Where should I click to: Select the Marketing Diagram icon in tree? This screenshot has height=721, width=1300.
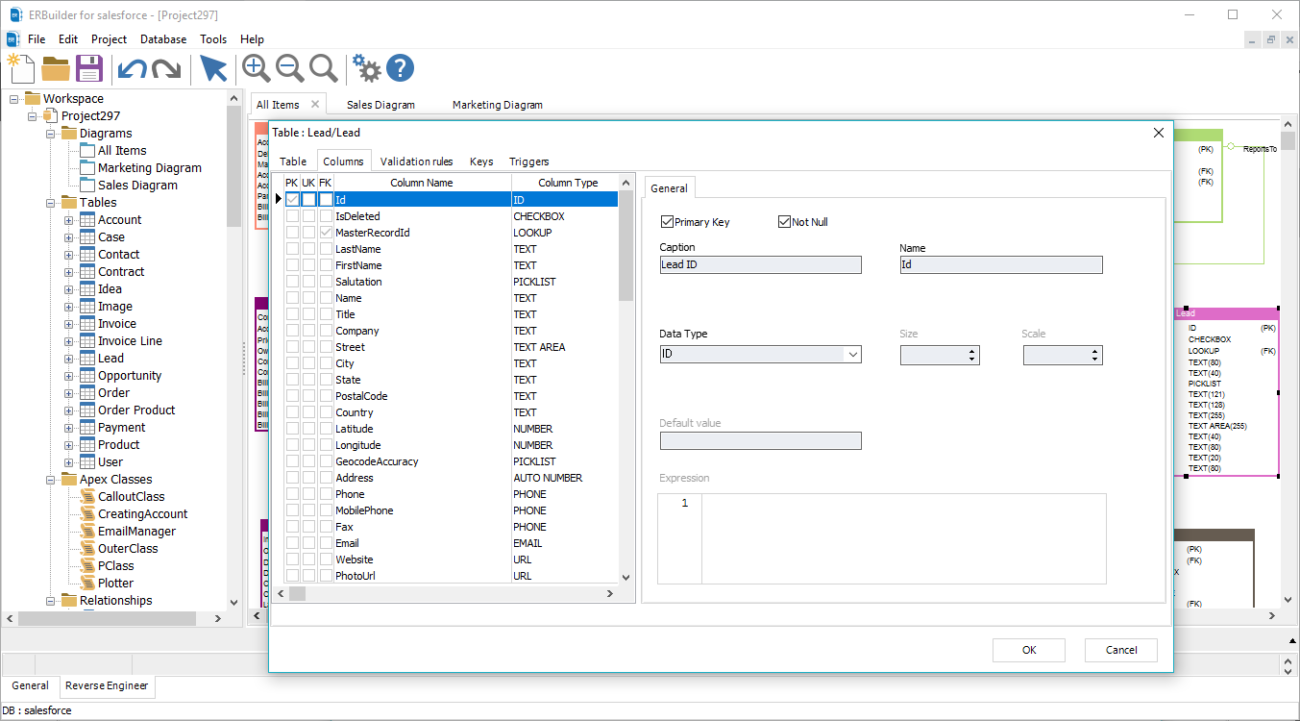click(87, 168)
